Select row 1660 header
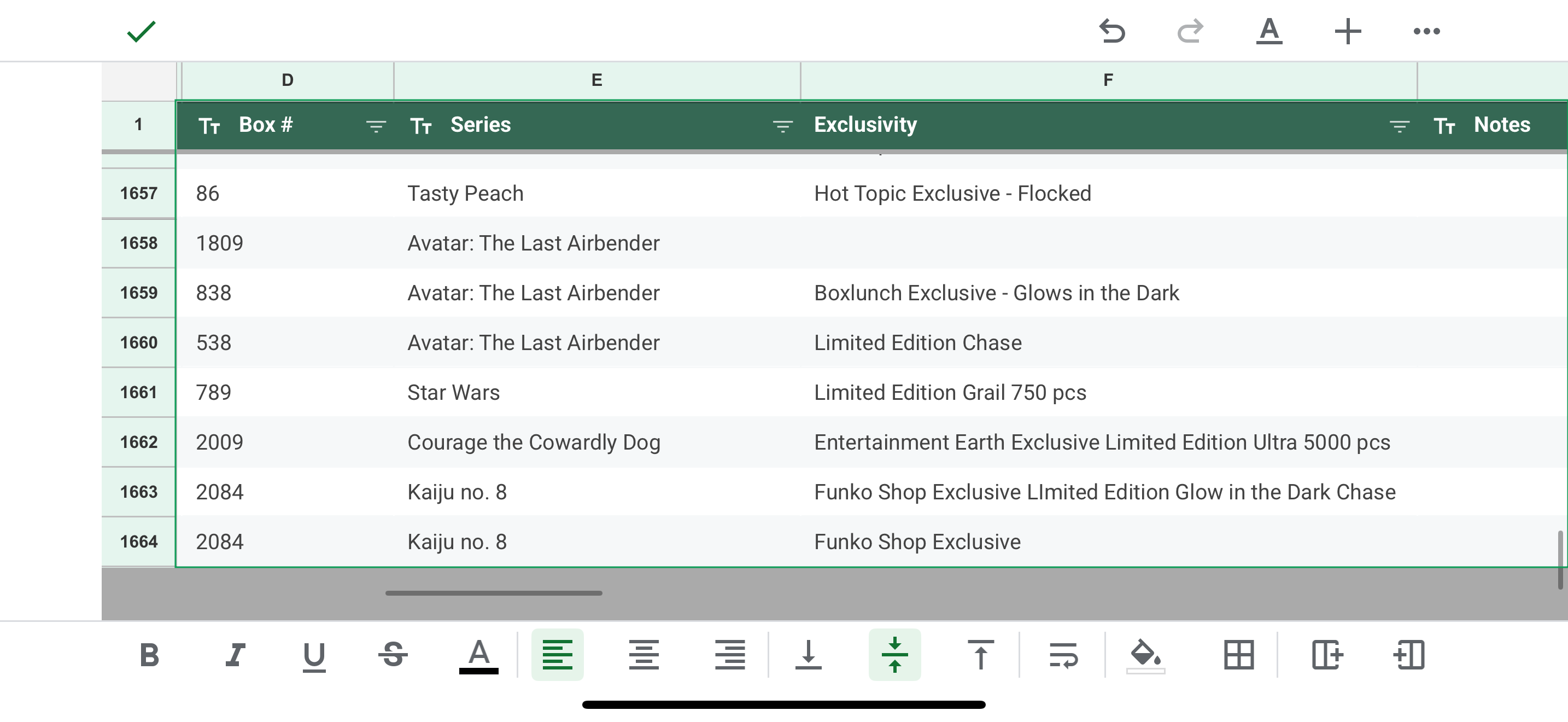1568x722 pixels. 139,342
